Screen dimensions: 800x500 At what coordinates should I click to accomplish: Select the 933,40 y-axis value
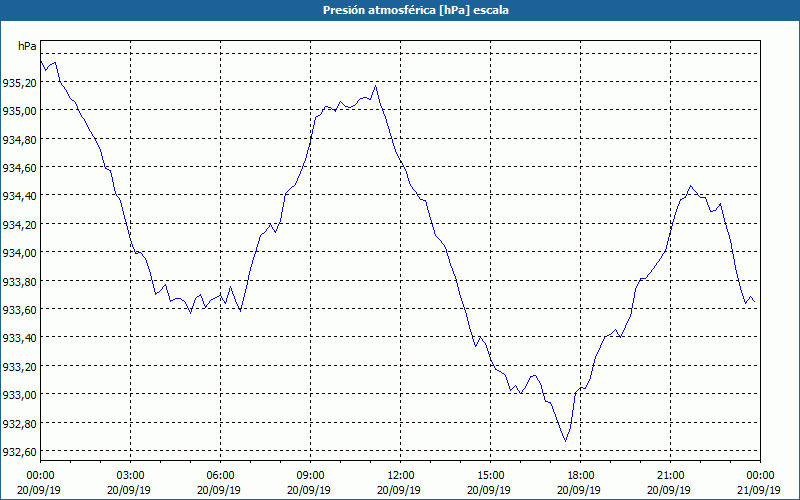(x=20, y=338)
